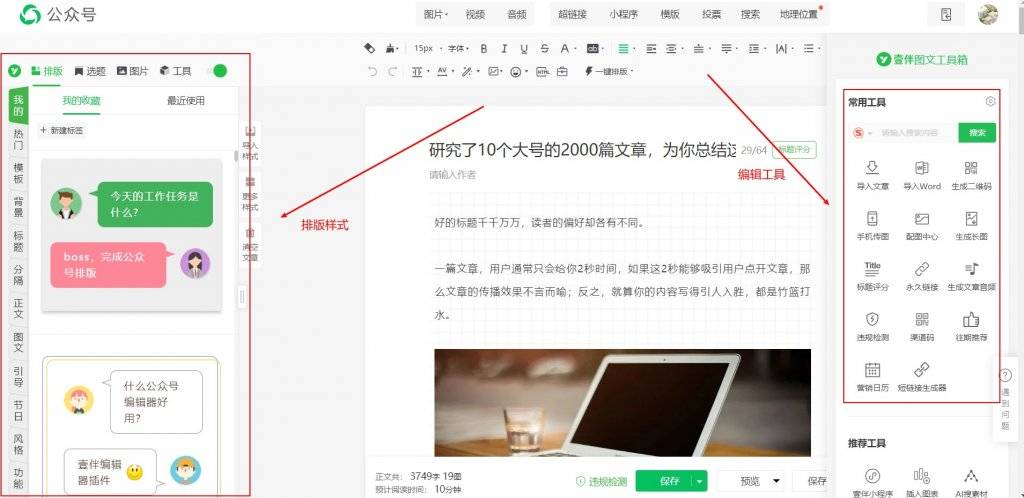
Task: Click the 清空文章 side button
Action: point(250,245)
